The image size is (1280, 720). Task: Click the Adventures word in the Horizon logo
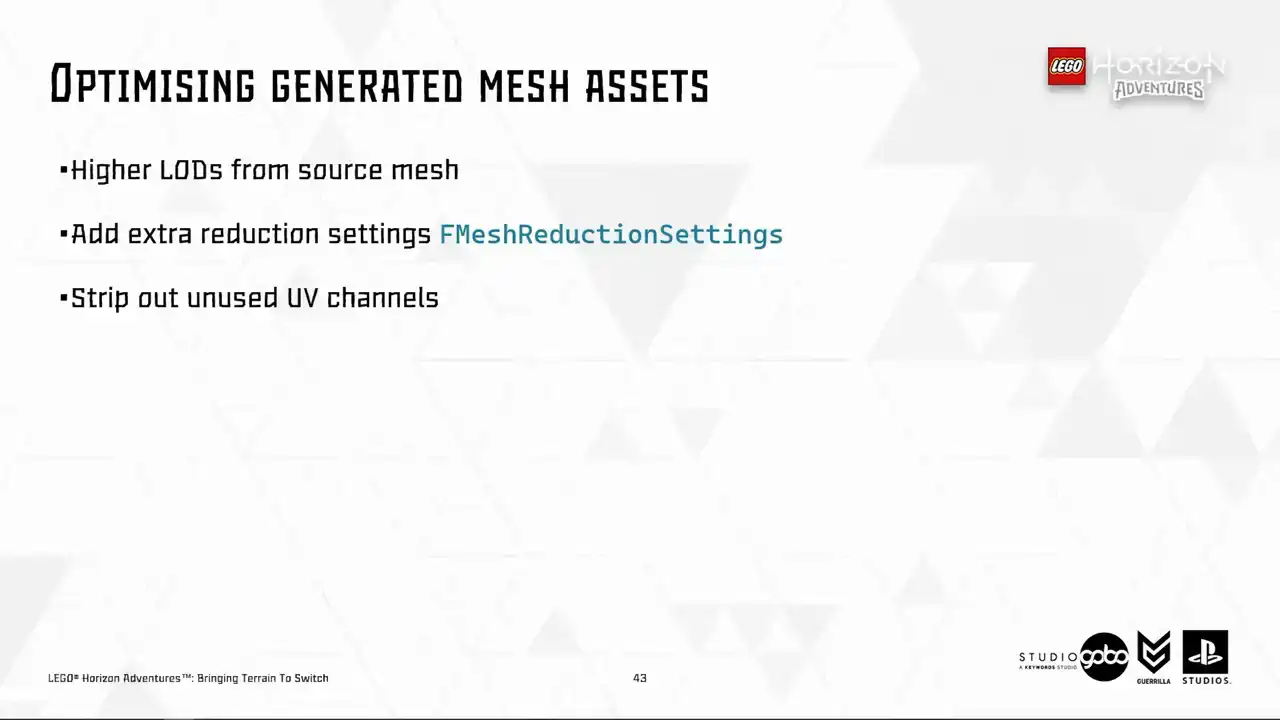1159,89
